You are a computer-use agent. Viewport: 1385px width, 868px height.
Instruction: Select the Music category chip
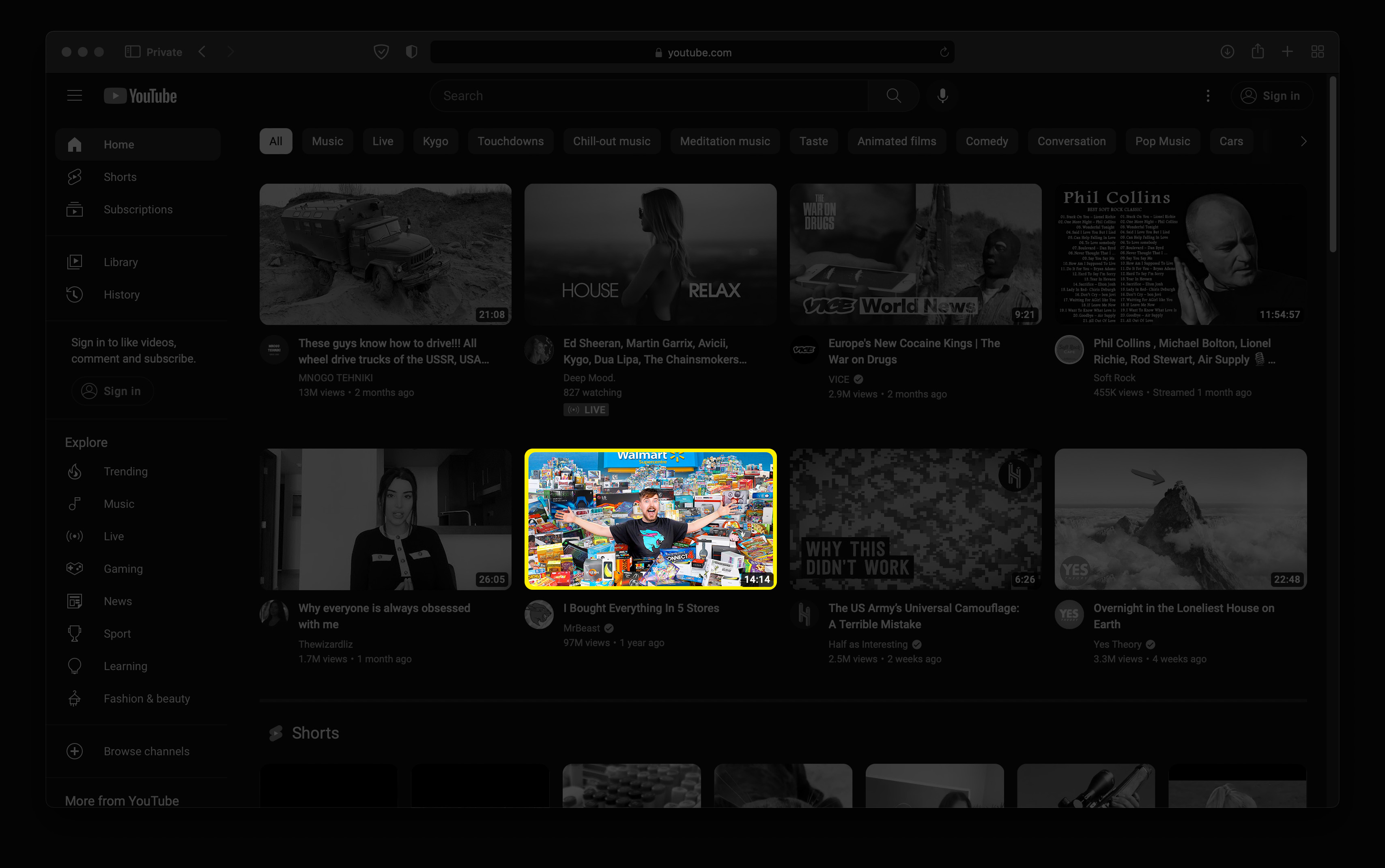(327, 141)
